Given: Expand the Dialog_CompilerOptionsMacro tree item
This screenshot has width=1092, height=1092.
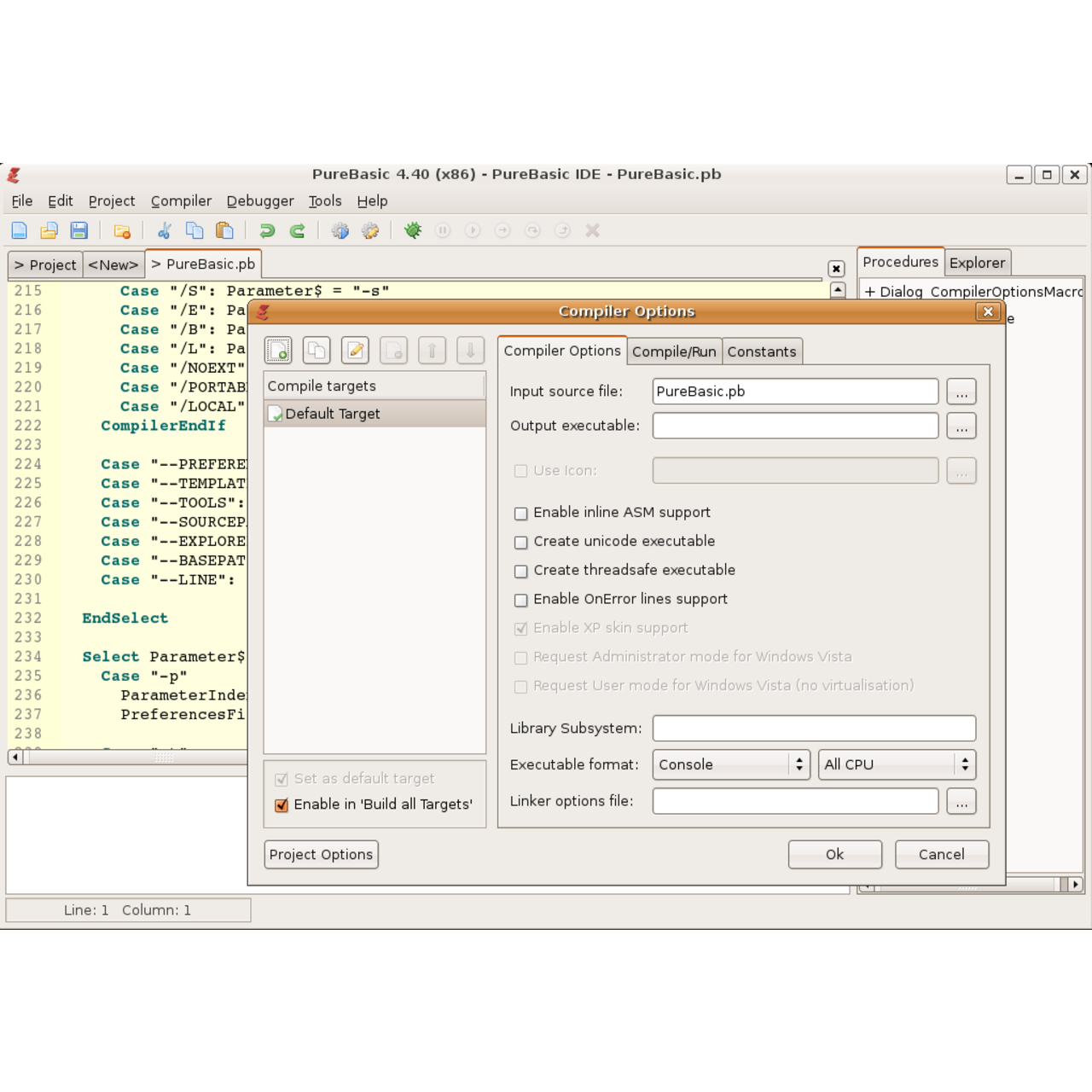Looking at the screenshot, I should (868, 292).
